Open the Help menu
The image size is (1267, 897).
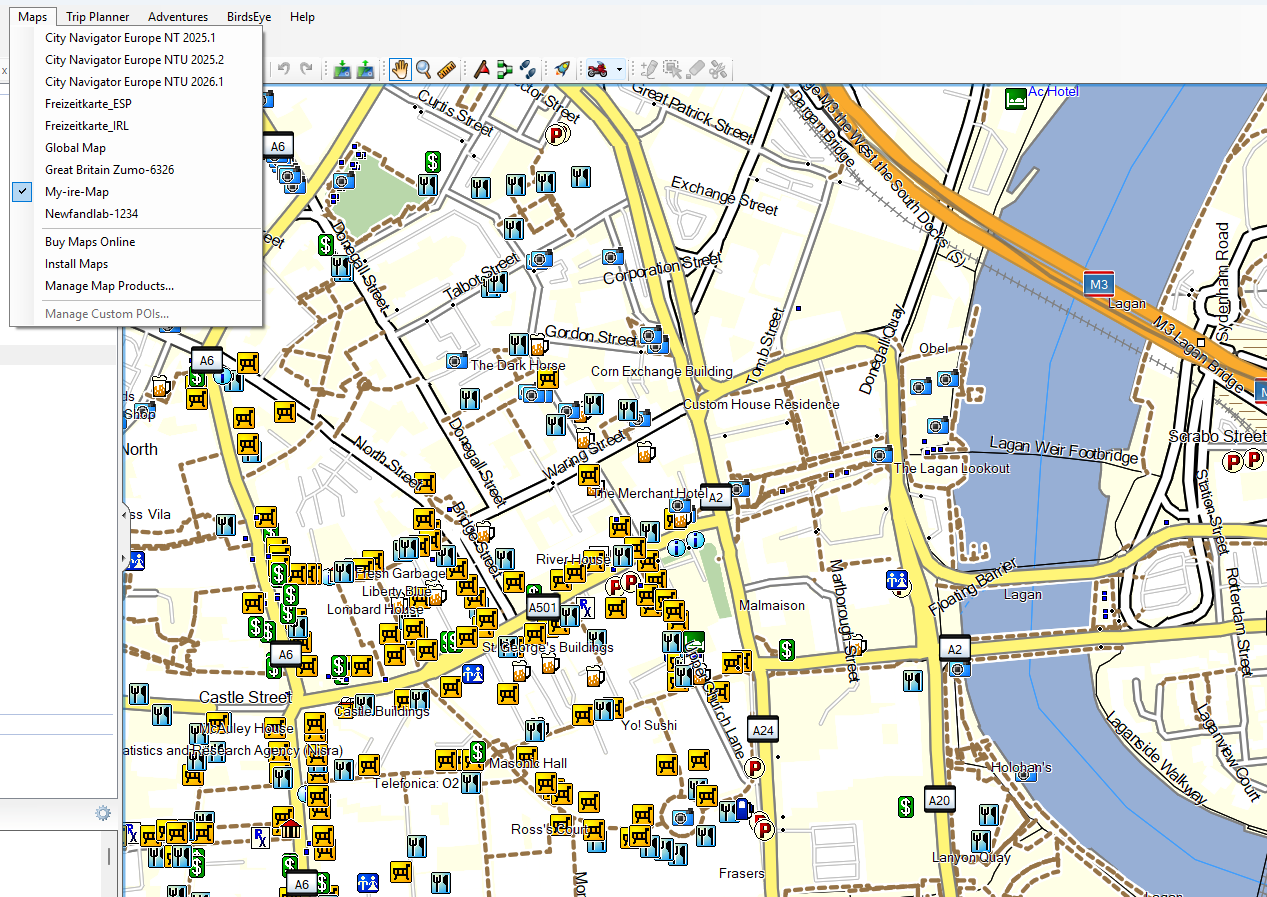coord(302,17)
